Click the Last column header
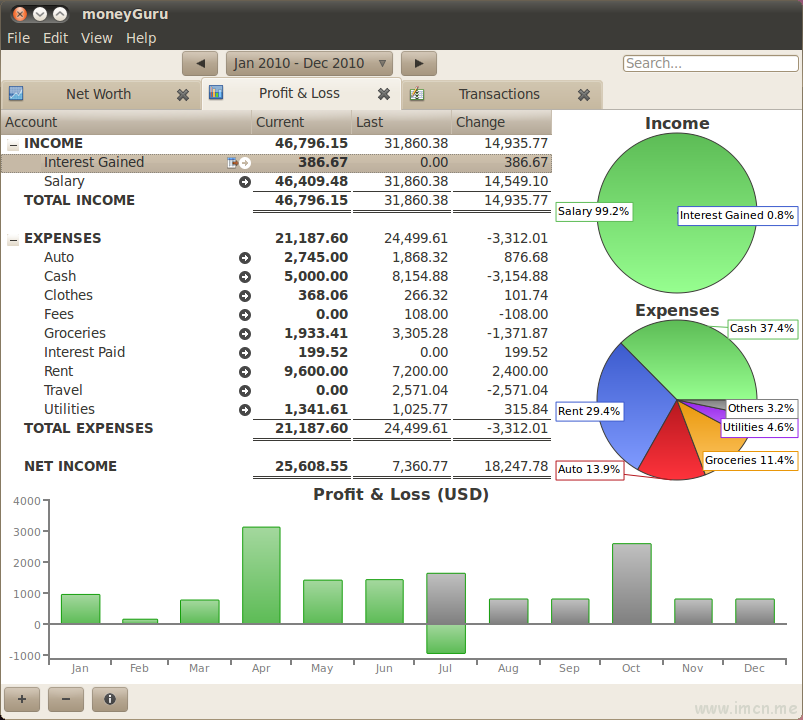This screenshot has width=803, height=720. point(401,122)
